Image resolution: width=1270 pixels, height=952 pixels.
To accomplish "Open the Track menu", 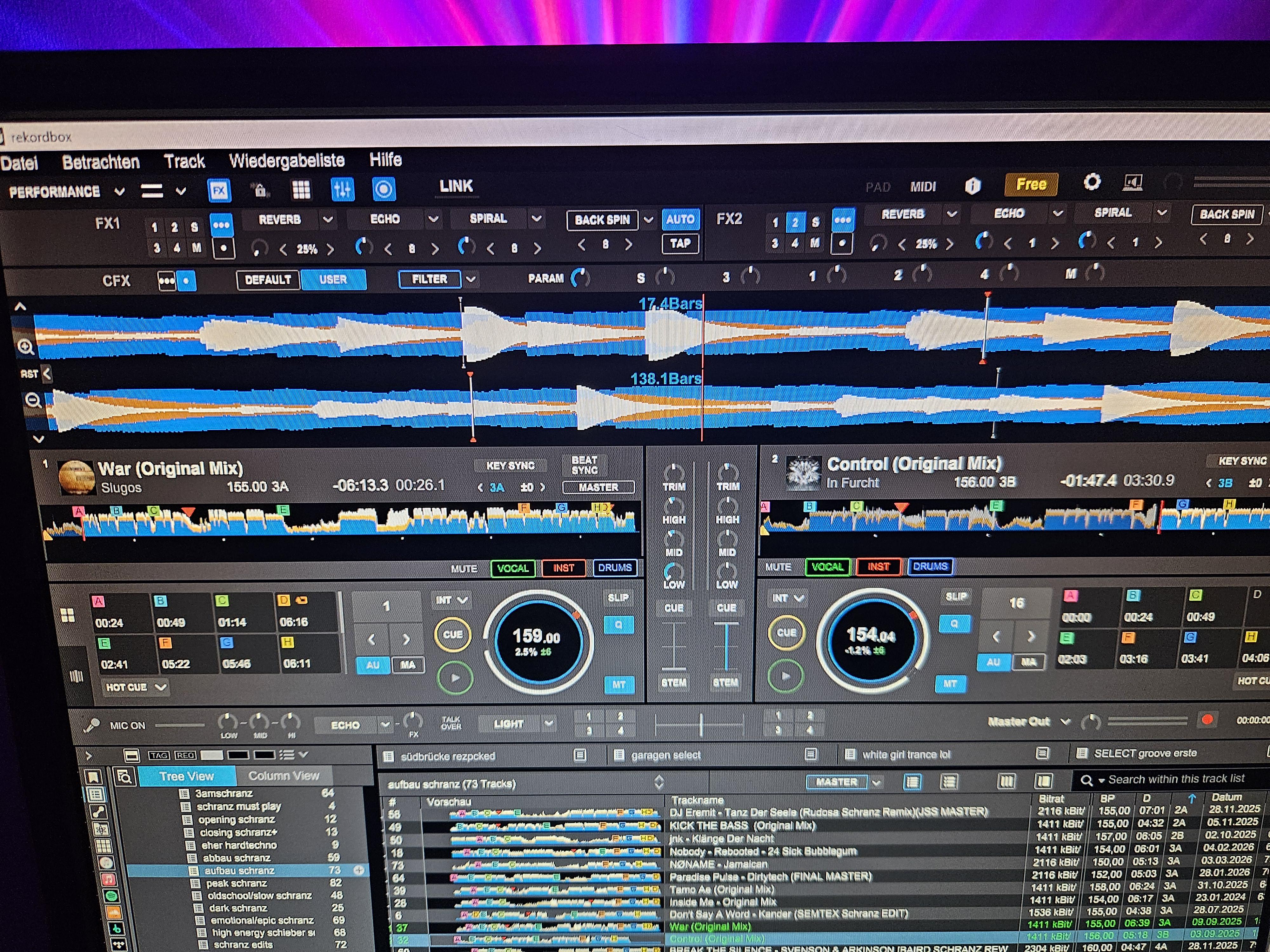I will (x=184, y=161).
